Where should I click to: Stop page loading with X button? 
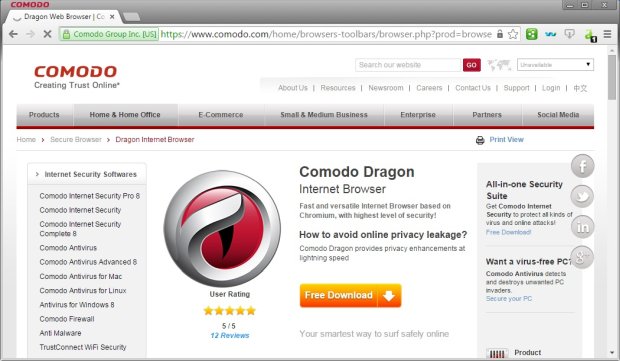47,34
